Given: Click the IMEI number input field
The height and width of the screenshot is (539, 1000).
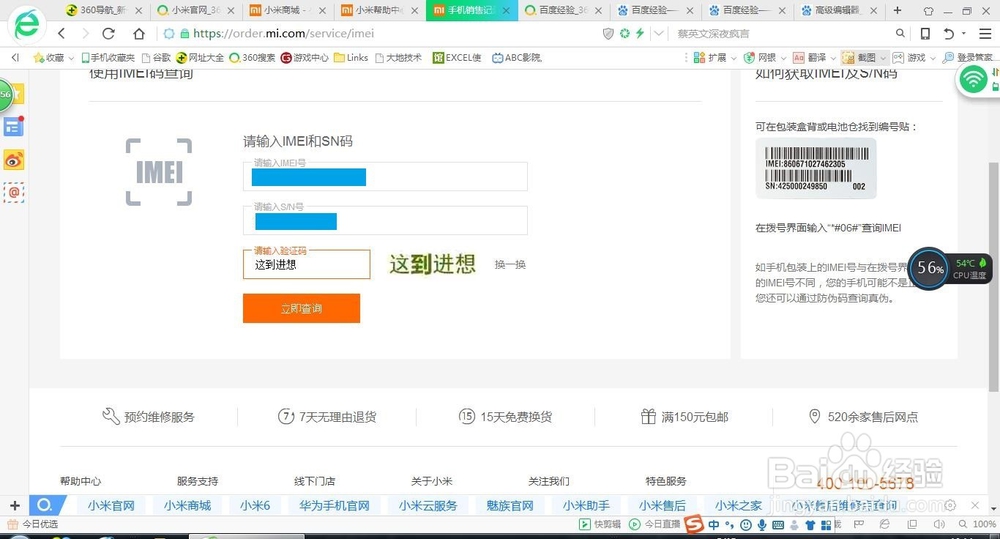Looking at the screenshot, I should tap(385, 177).
